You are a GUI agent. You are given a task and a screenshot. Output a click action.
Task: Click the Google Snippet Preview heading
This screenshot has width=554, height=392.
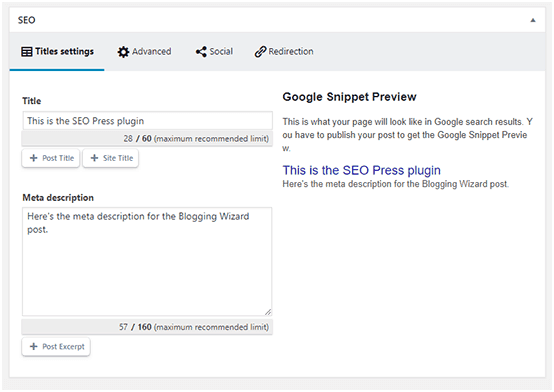click(x=349, y=97)
